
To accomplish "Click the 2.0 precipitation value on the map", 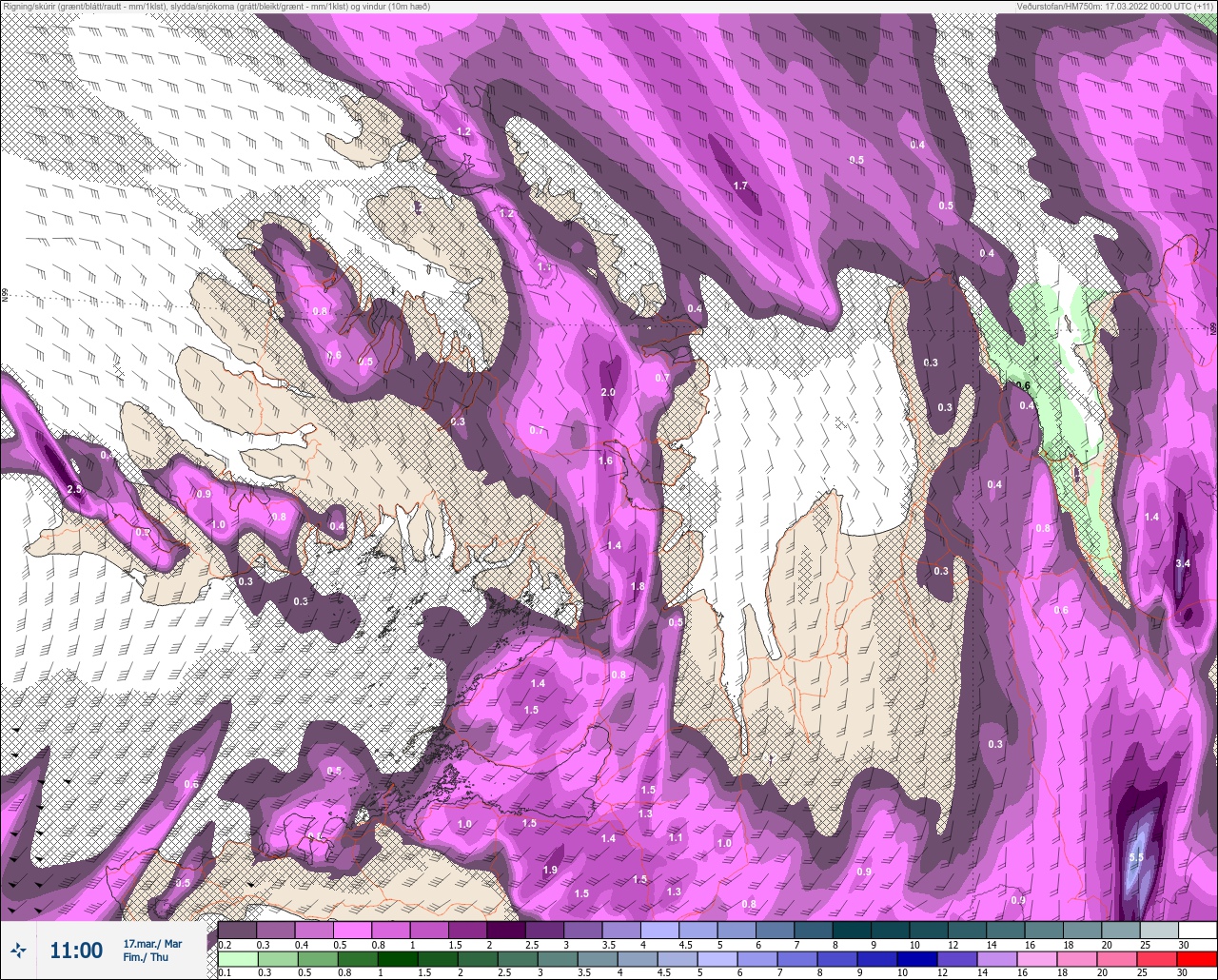I will pyautogui.click(x=608, y=392).
